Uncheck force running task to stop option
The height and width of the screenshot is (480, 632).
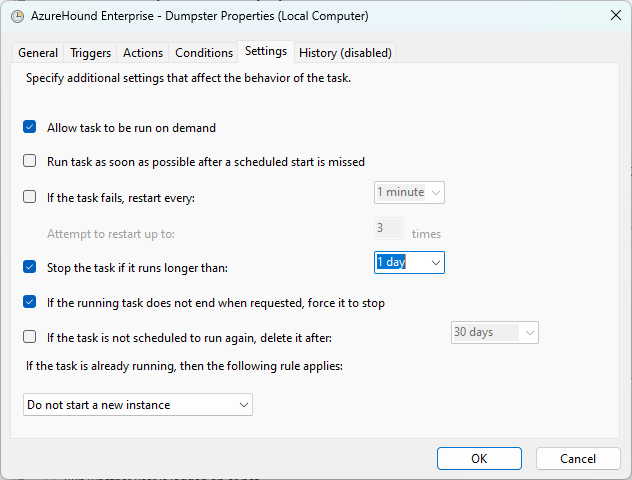point(29,302)
